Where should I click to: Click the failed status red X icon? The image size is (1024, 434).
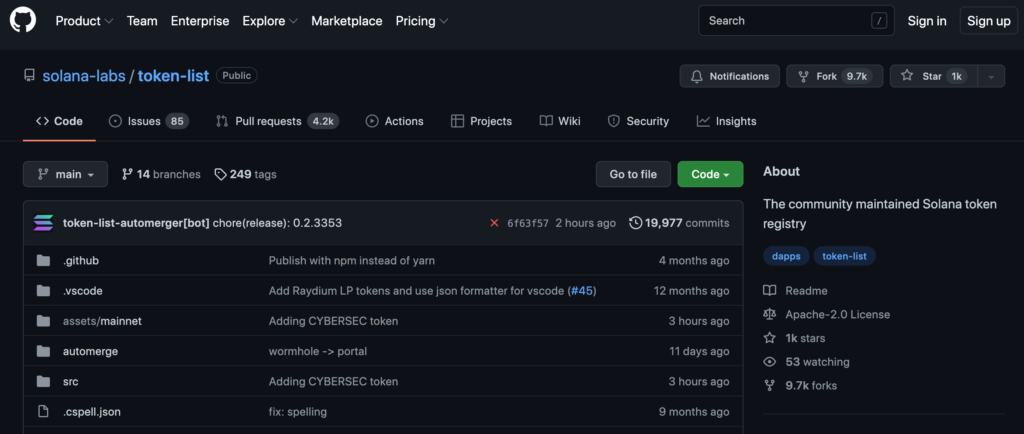pos(494,223)
